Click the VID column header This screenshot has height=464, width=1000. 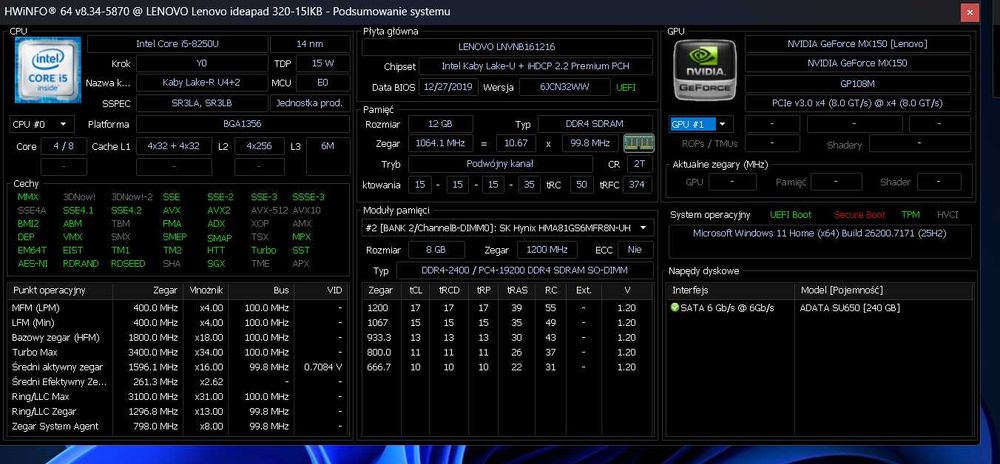click(320, 290)
